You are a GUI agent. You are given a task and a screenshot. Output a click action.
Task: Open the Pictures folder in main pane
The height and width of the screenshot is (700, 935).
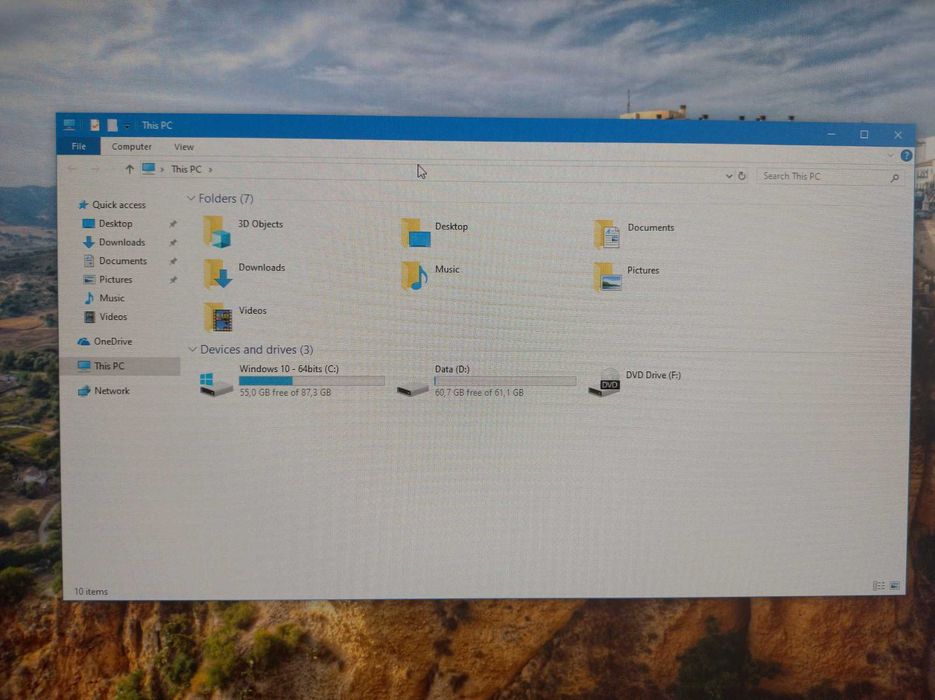627,277
